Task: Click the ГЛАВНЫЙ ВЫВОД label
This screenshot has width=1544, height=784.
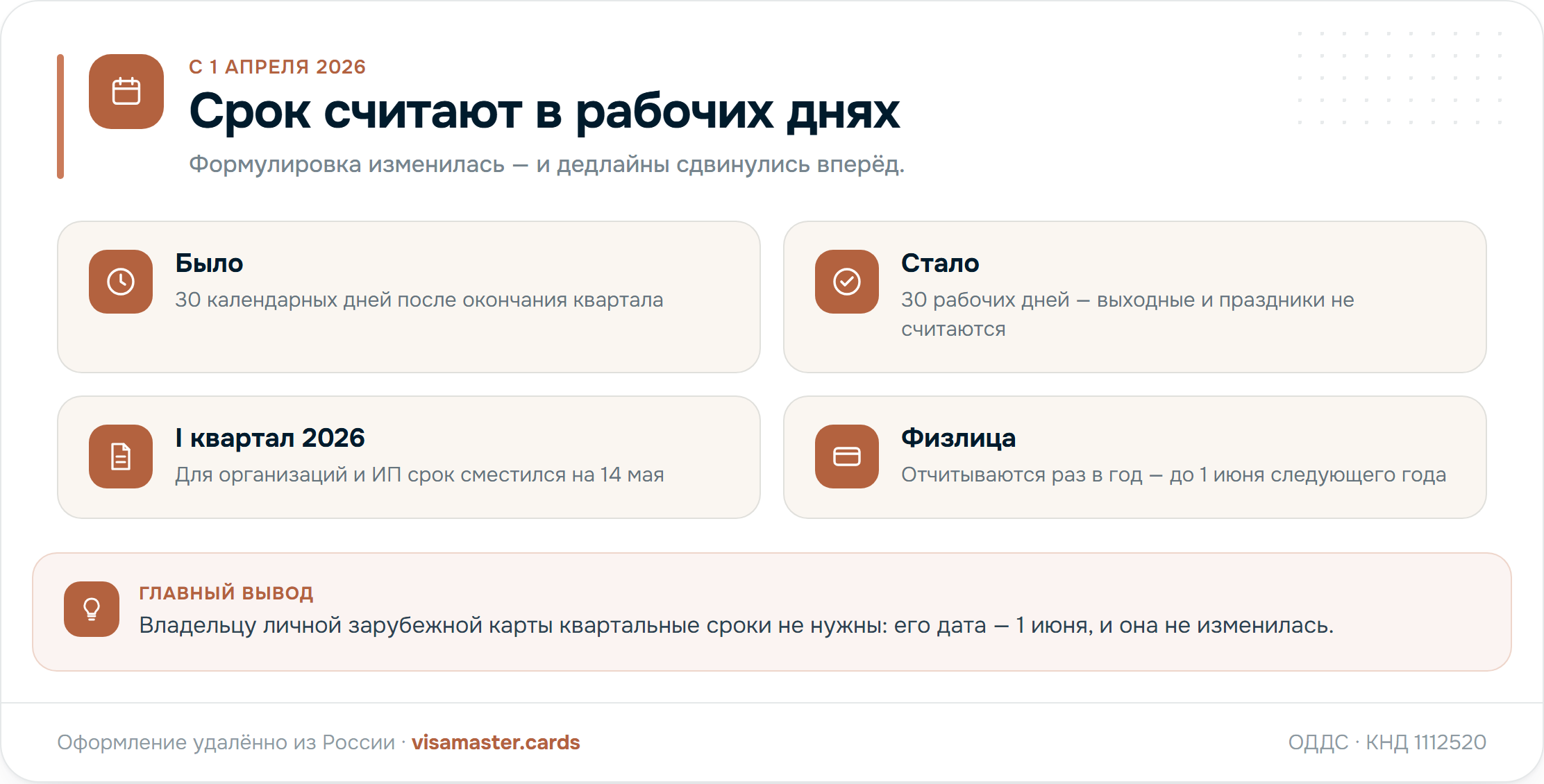Action: point(226,593)
